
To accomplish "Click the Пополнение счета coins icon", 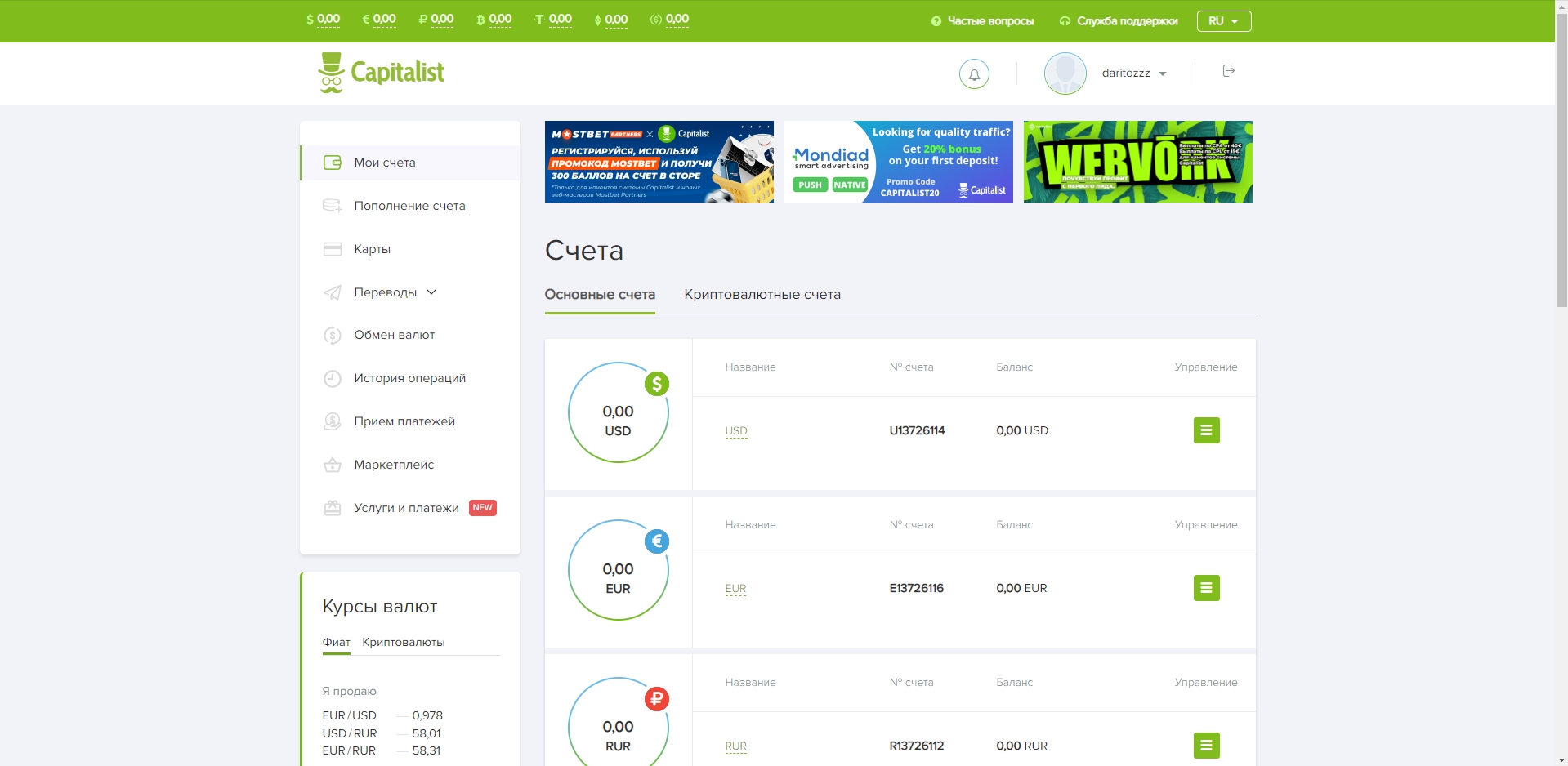I will click(333, 206).
